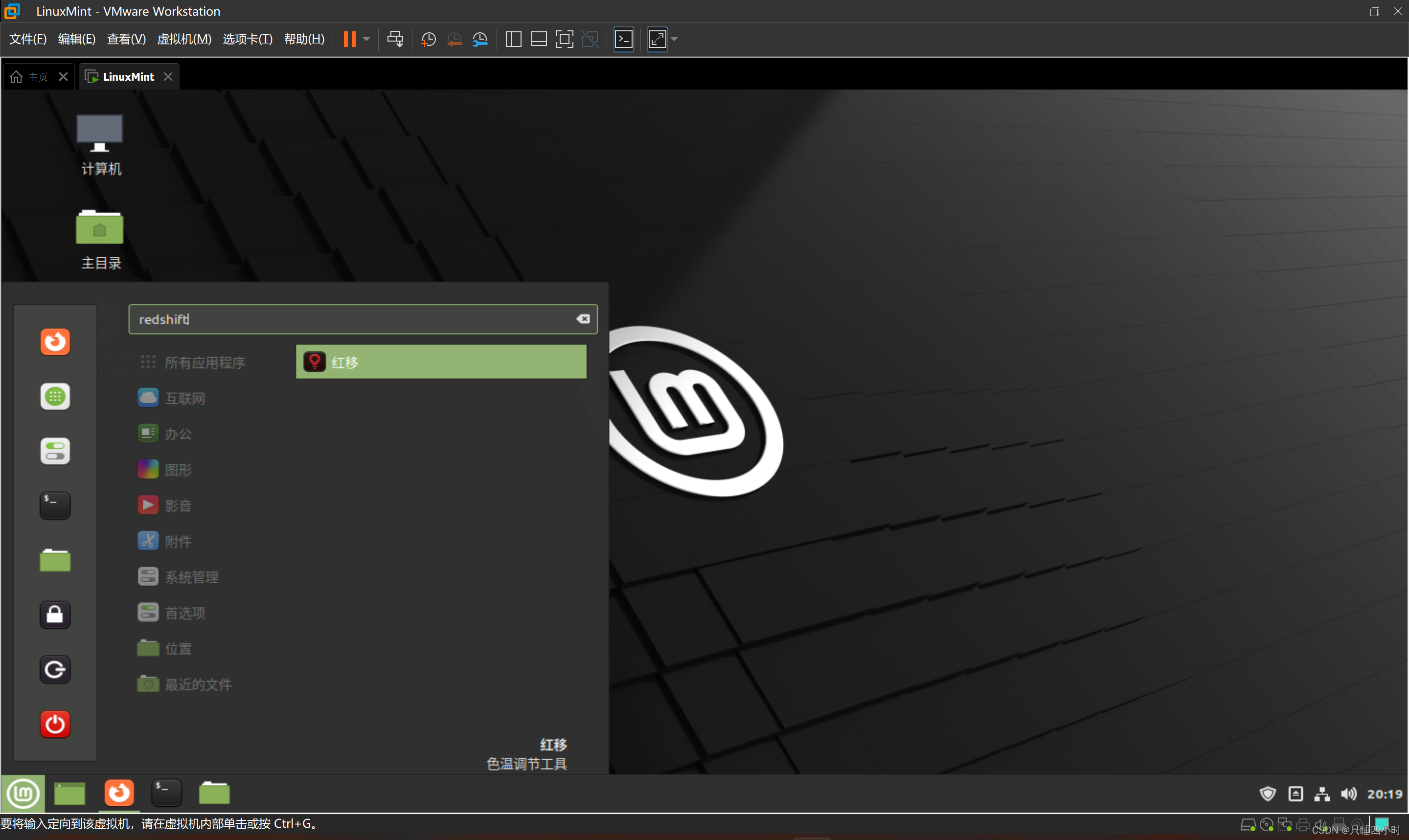The width and height of the screenshot is (1409, 840).
Task: Select the 附件 category
Action: (x=165, y=541)
